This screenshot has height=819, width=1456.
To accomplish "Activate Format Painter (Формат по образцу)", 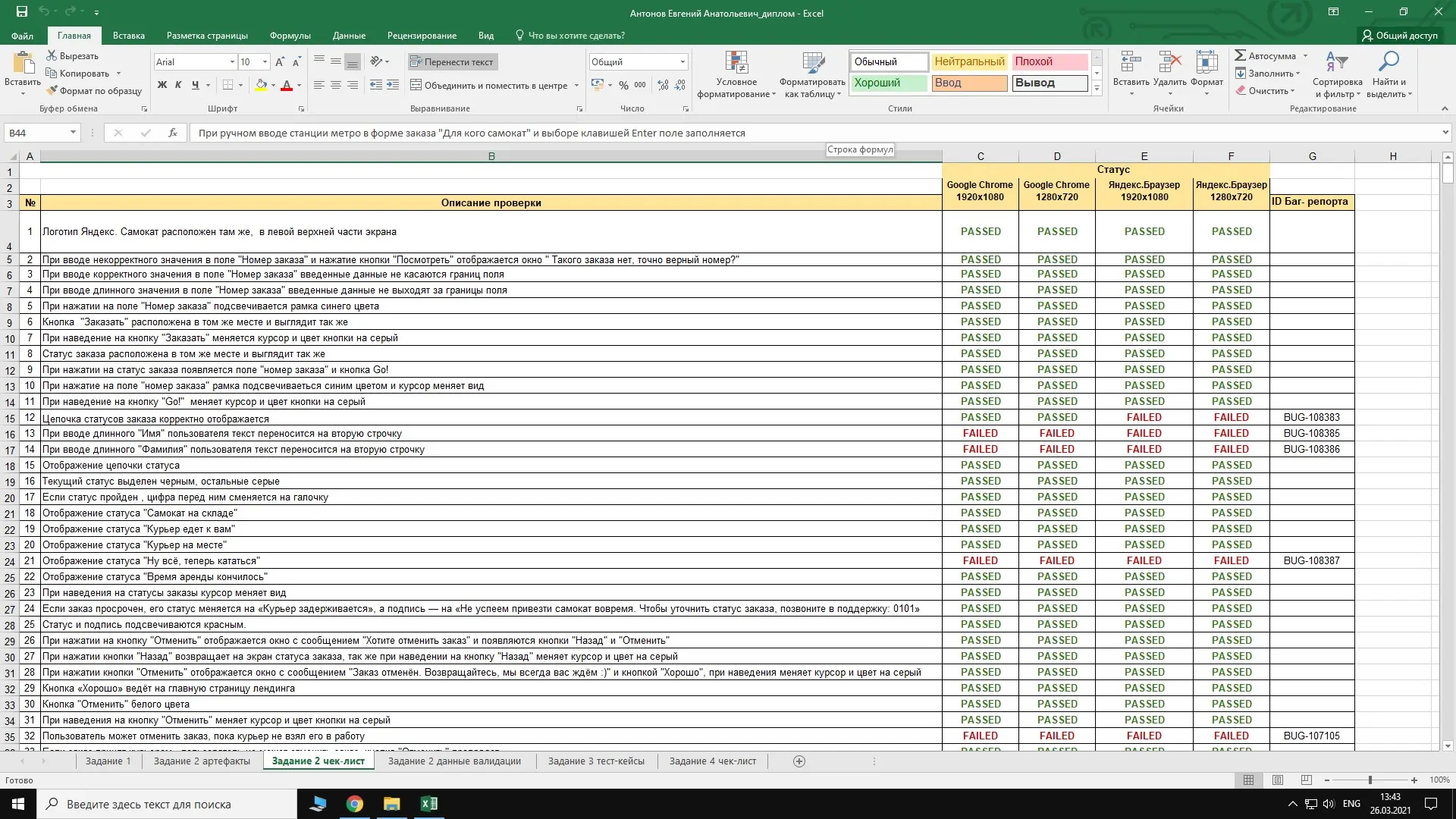I will (x=94, y=91).
